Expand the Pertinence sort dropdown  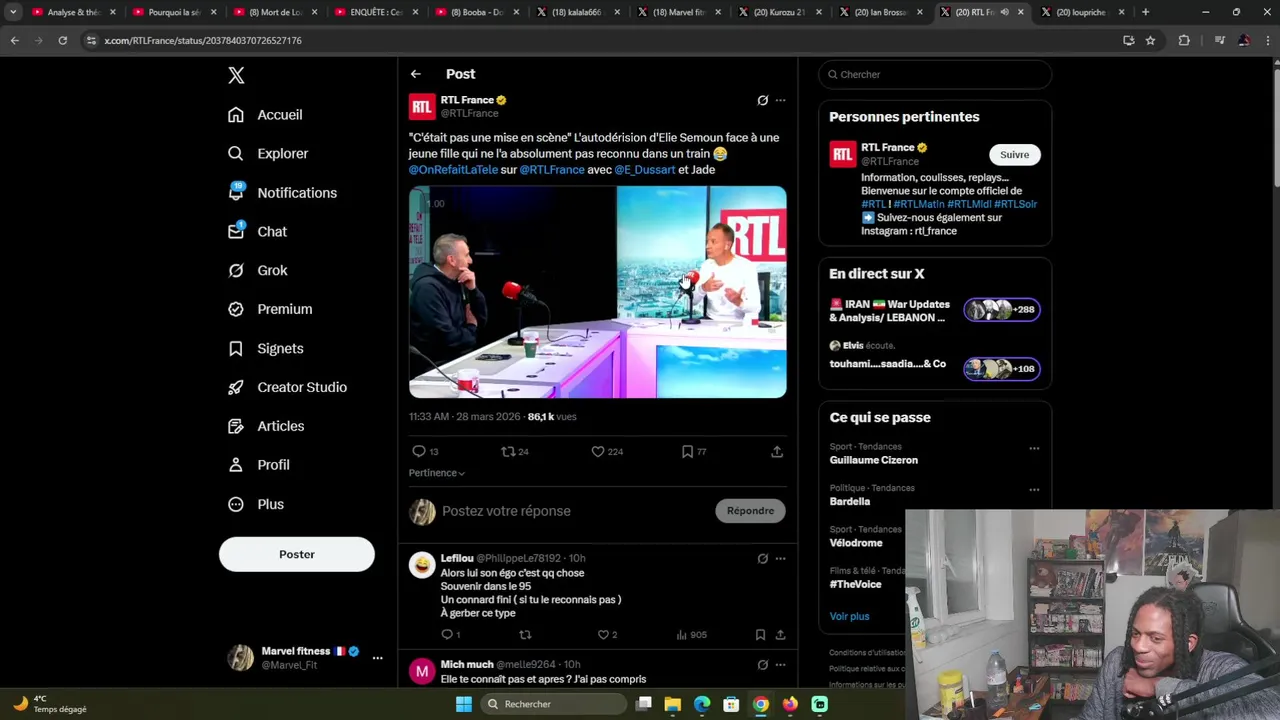click(437, 473)
